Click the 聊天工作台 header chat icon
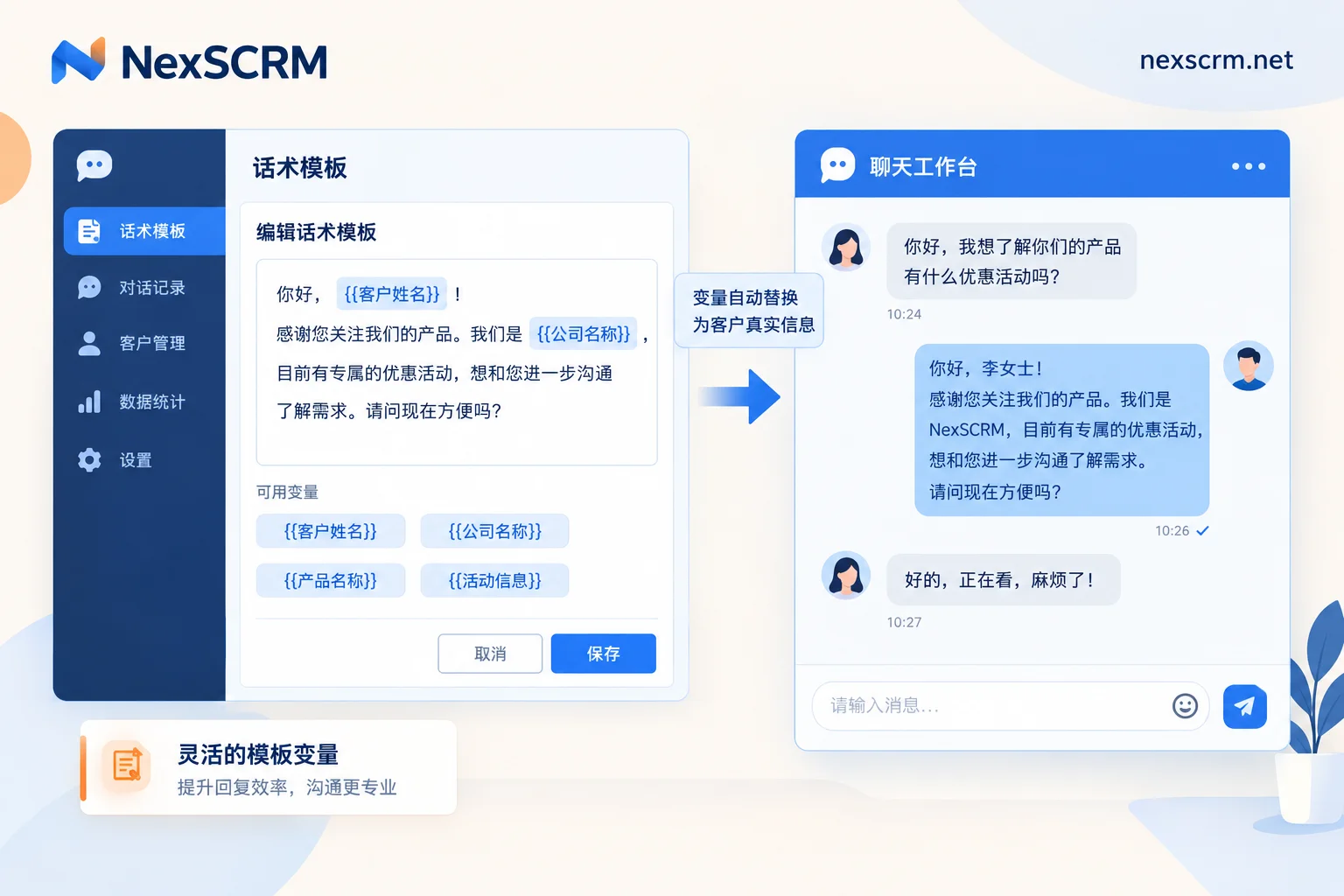 pos(837,164)
